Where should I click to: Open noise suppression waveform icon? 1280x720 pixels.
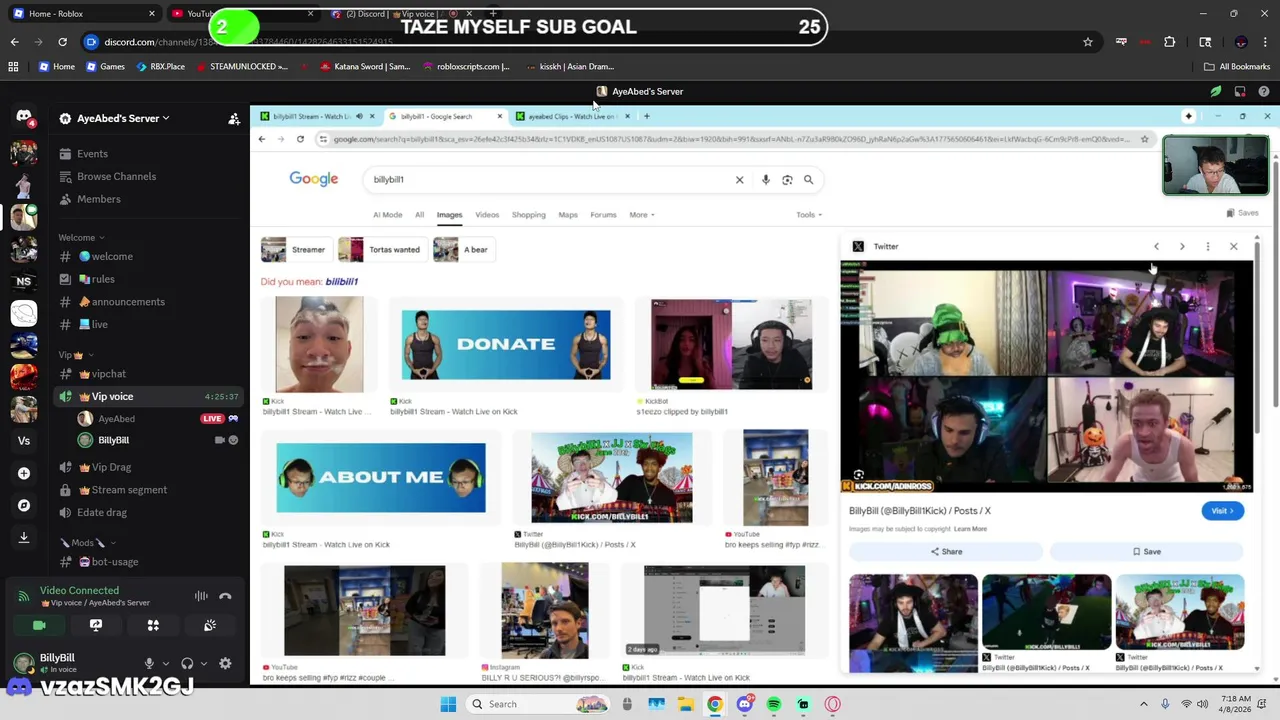pyautogui.click(x=201, y=596)
